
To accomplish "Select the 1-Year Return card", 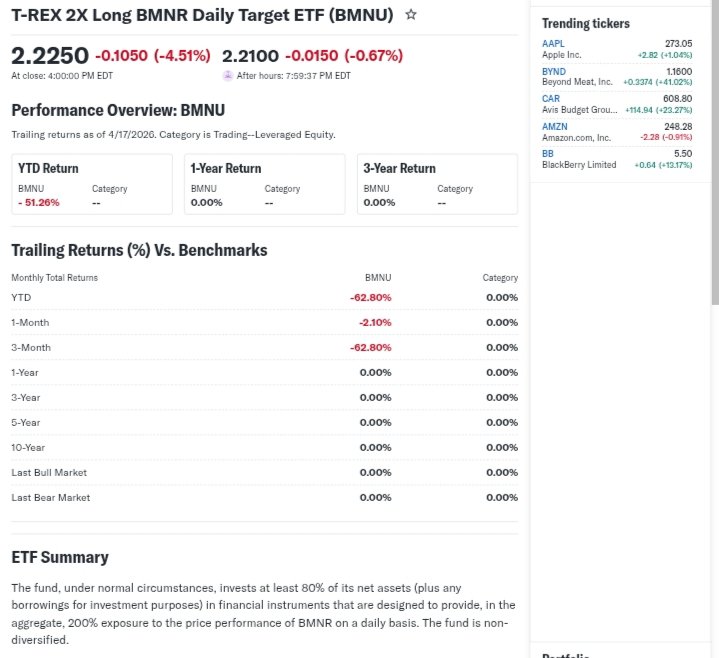I will pos(265,184).
